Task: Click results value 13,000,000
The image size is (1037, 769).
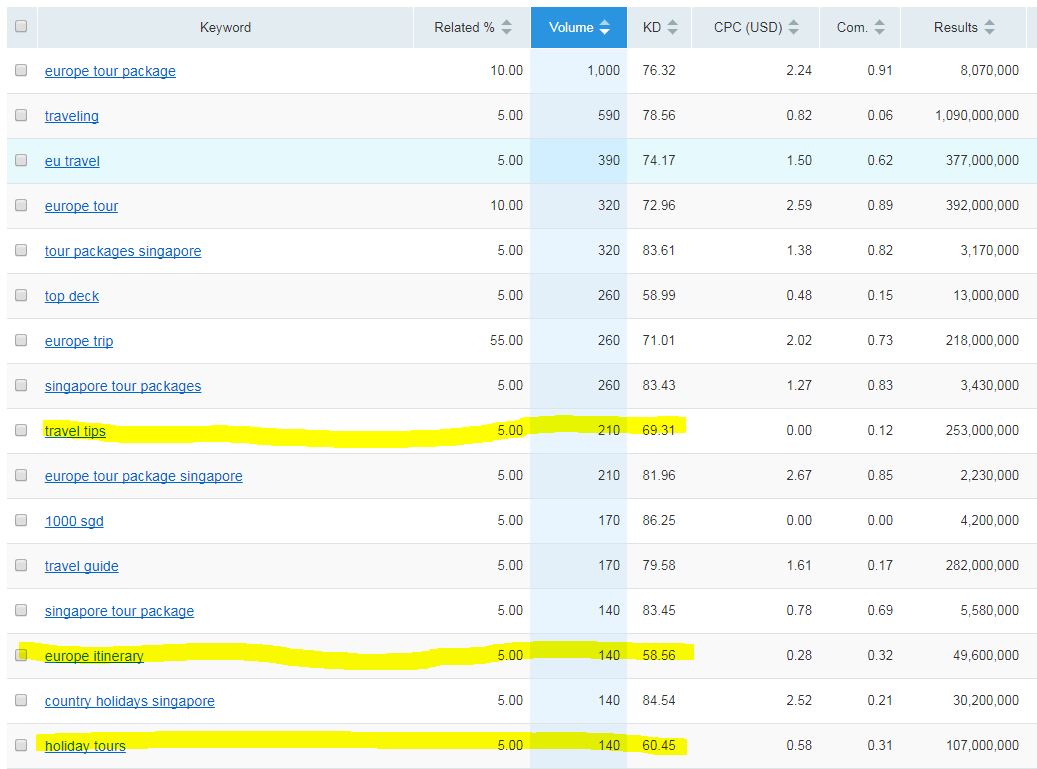Action: pos(986,295)
